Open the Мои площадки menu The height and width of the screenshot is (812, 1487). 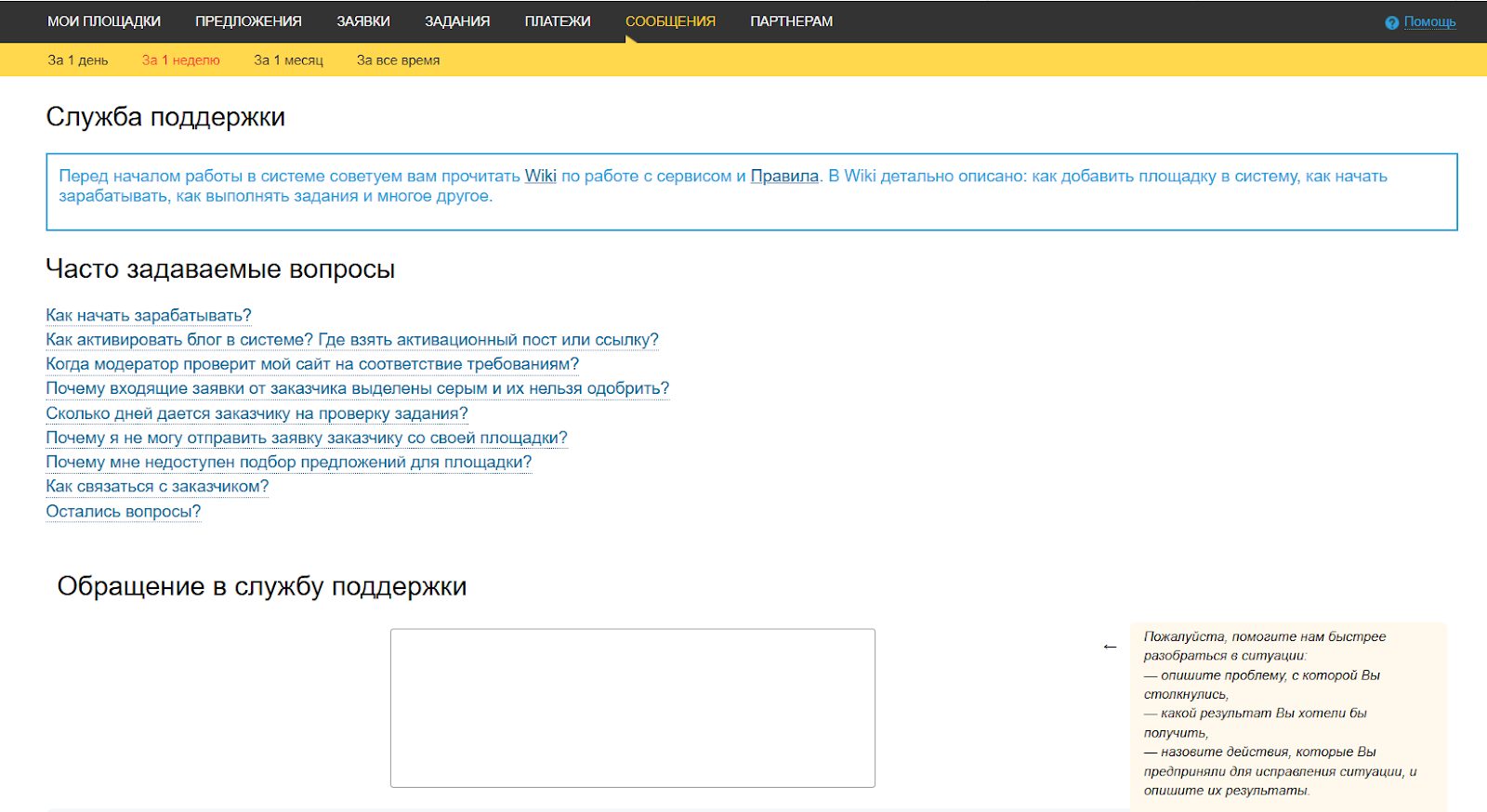coord(104,21)
